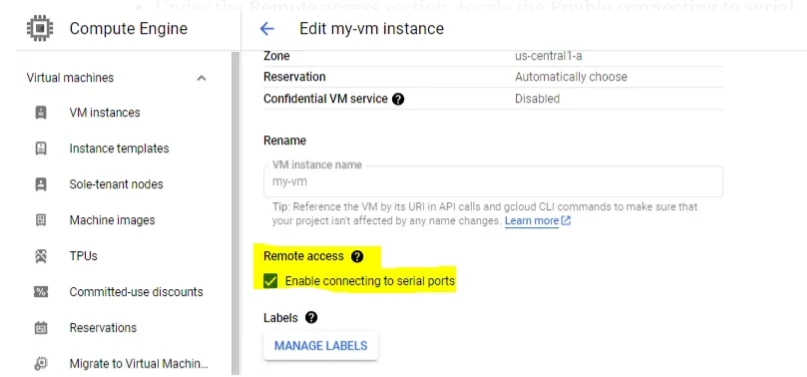The image size is (807, 377).
Task: Click the Committed-use discounts percent icon
Action: tap(41, 292)
